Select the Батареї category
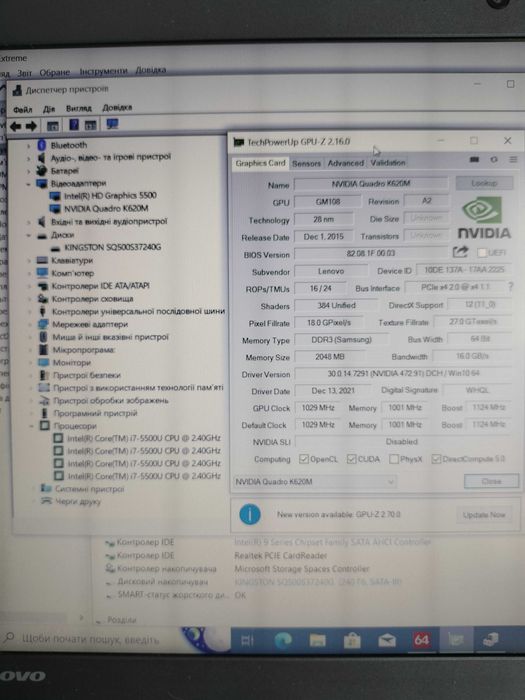Viewport: 525px width, 700px height. click(x=64, y=171)
